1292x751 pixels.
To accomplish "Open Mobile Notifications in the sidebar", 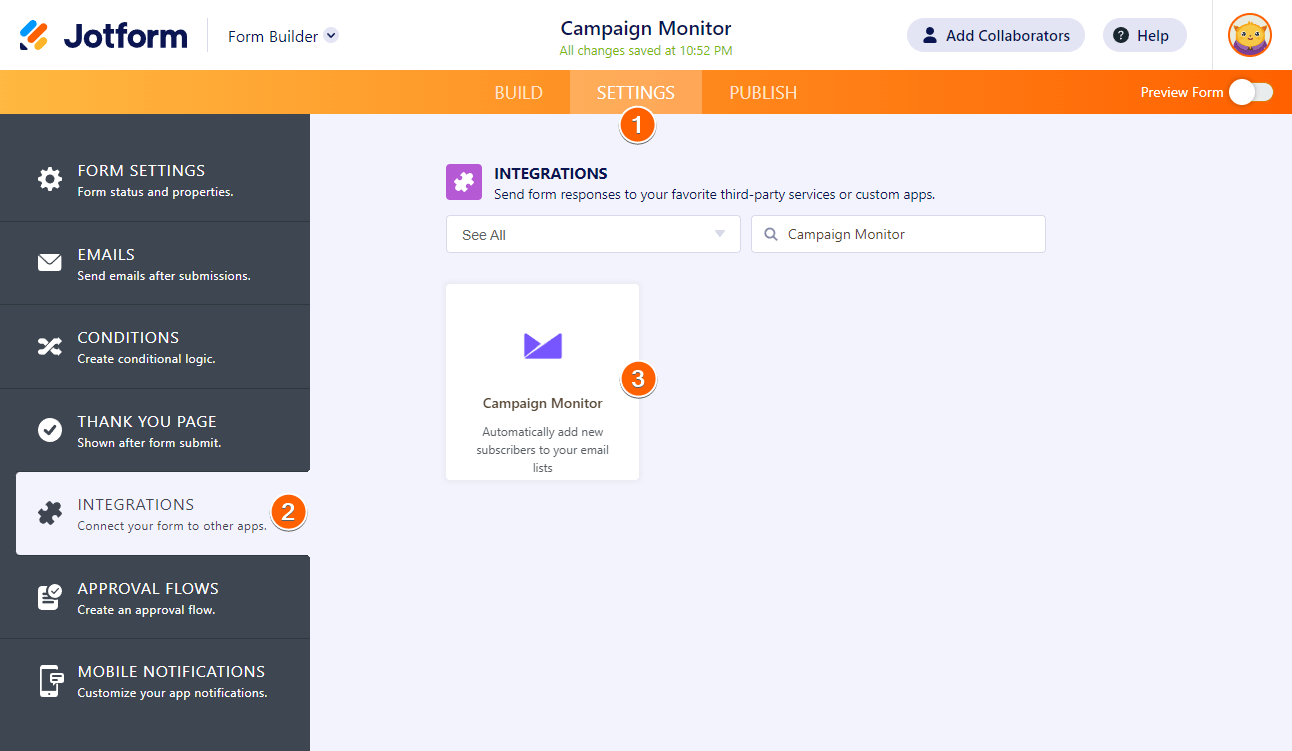I will coord(155,681).
